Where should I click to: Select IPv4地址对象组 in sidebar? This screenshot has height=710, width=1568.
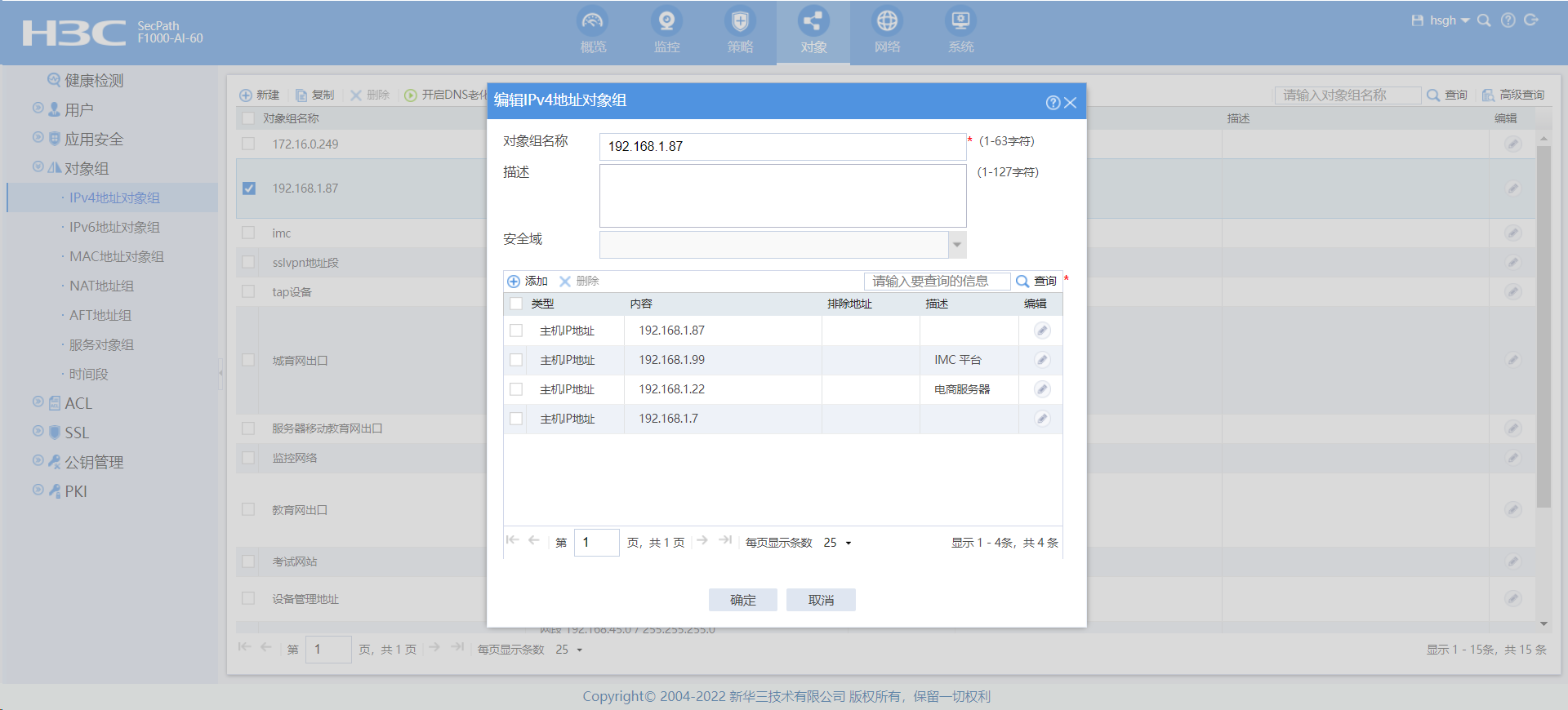(114, 197)
